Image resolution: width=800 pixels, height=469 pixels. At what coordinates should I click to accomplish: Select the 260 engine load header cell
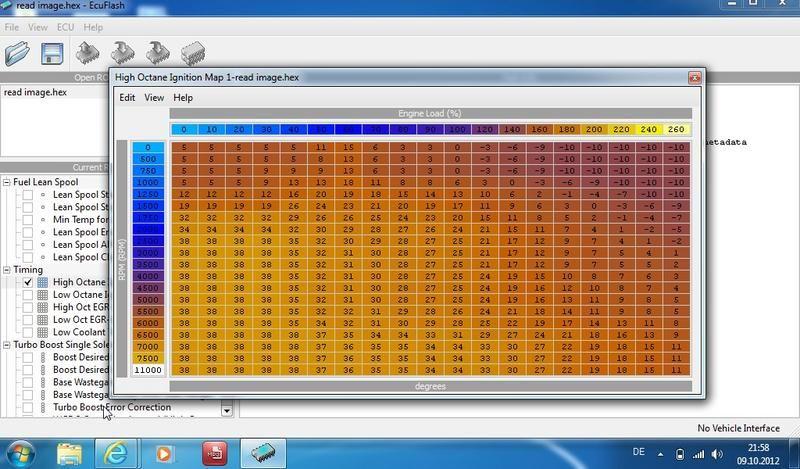click(674, 129)
